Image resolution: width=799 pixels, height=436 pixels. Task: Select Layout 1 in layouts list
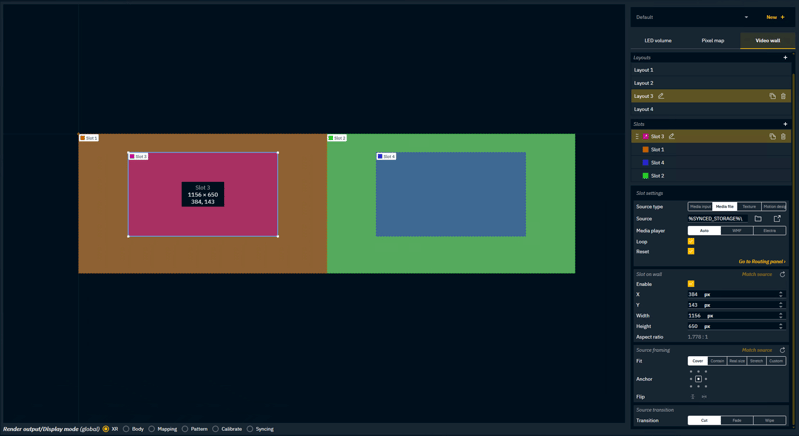(x=711, y=70)
